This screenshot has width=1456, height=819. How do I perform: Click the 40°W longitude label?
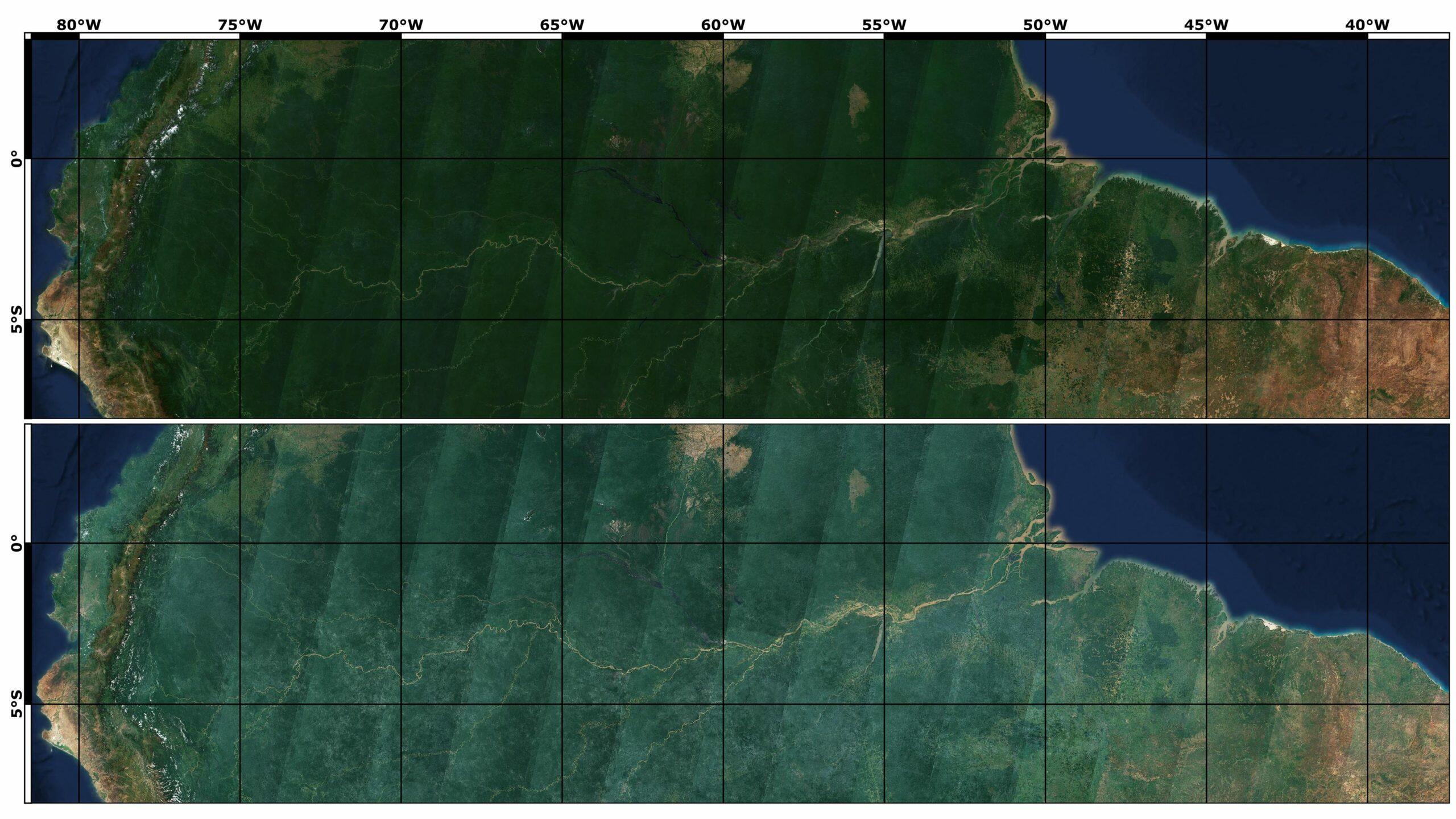coord(1367,24)
